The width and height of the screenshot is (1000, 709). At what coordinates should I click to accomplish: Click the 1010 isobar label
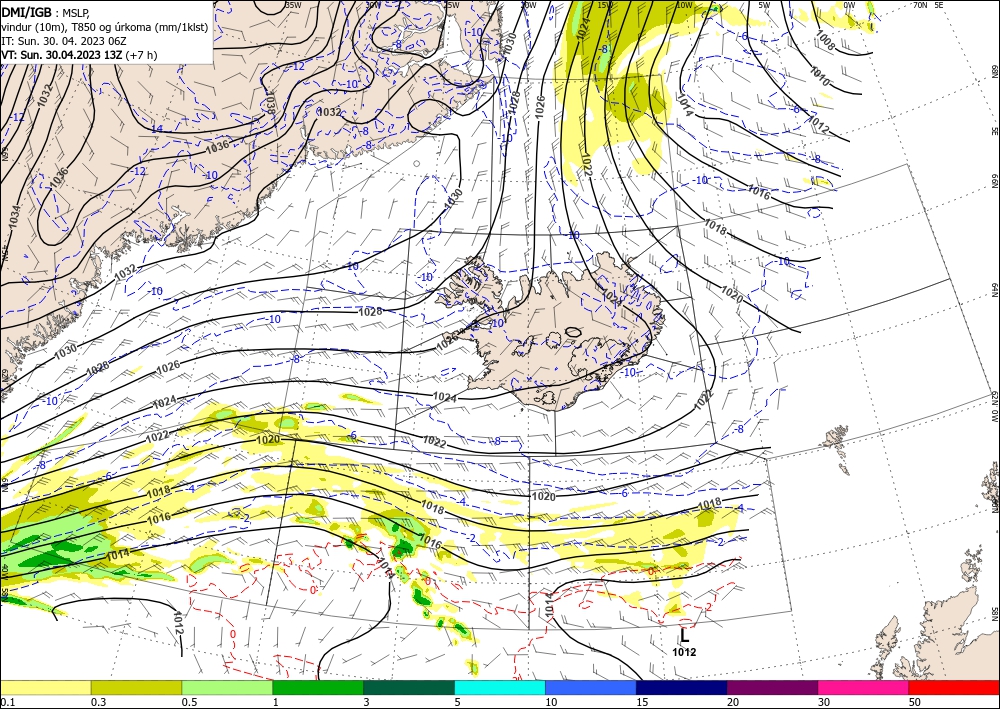click(820, 77)
